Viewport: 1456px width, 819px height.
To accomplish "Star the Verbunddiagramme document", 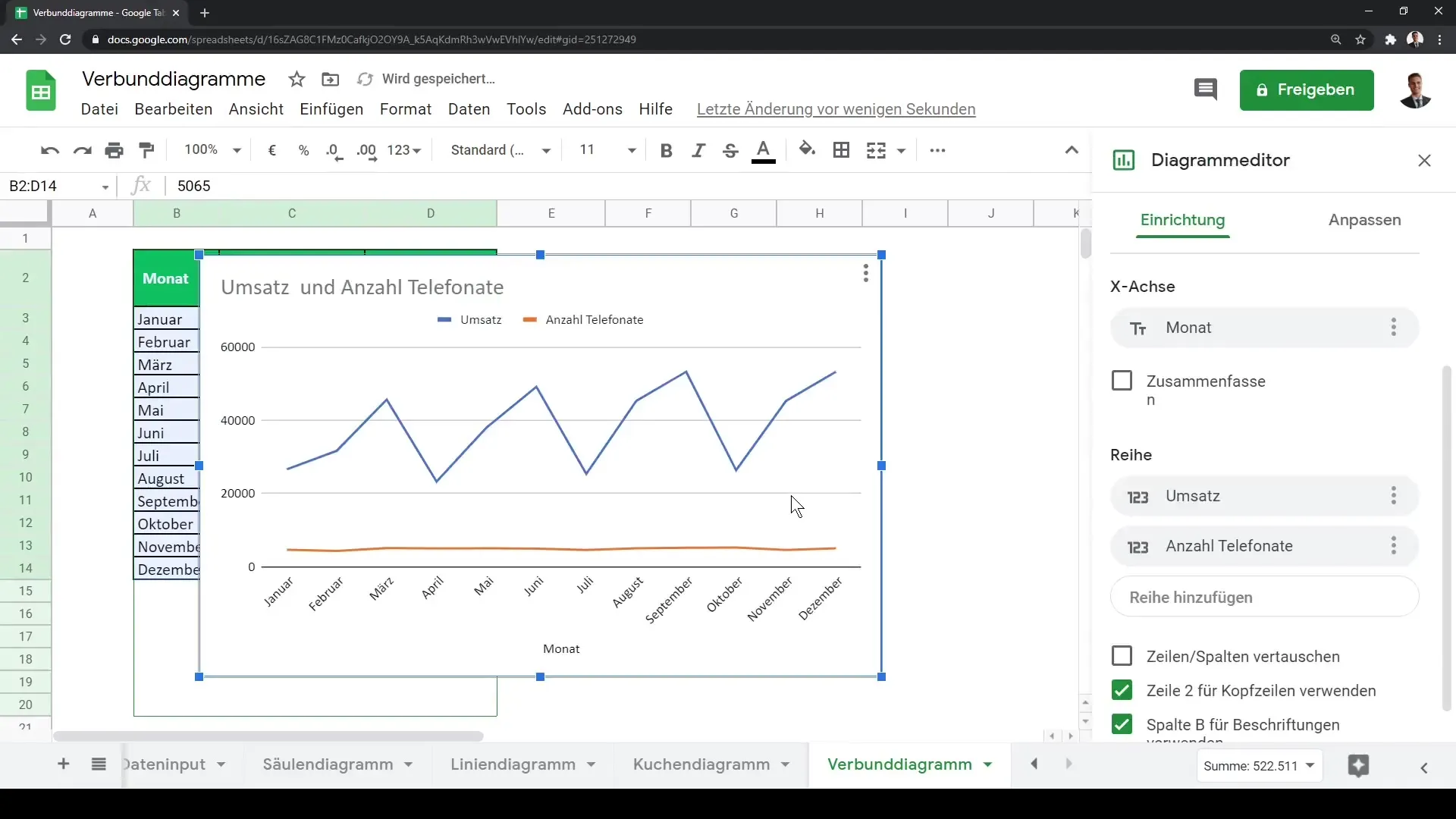I will pyautogui.click(x=297, y=79).
